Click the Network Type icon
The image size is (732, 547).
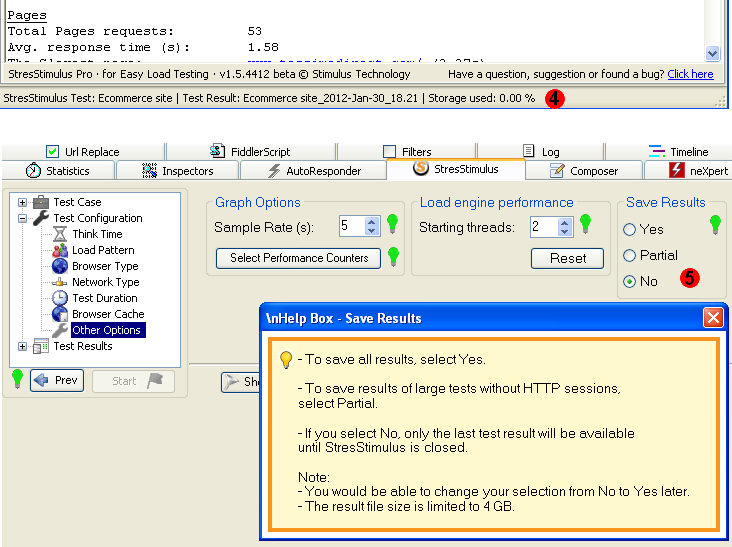click(x=60, y=282)
